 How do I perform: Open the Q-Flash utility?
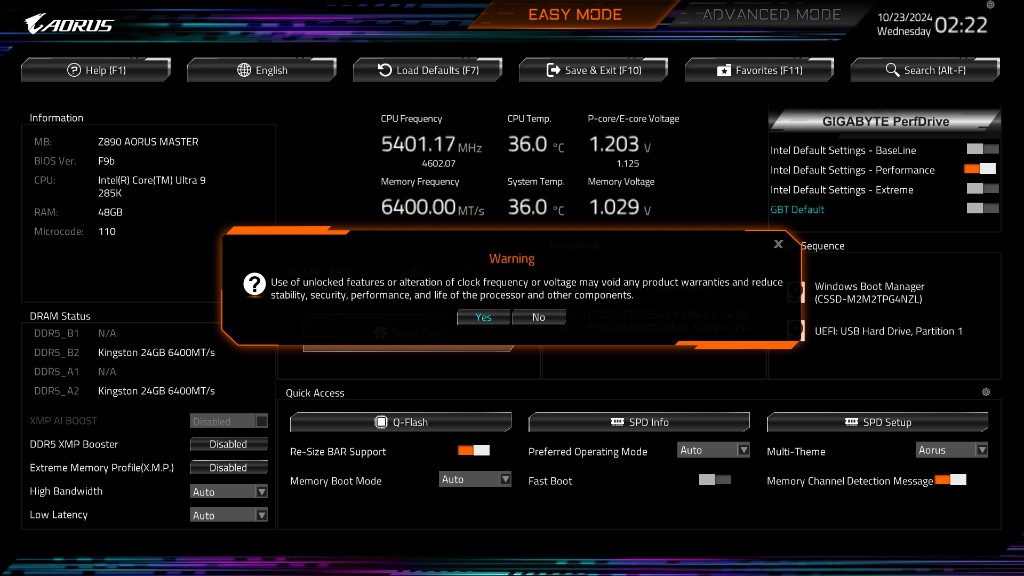(400, 422)
